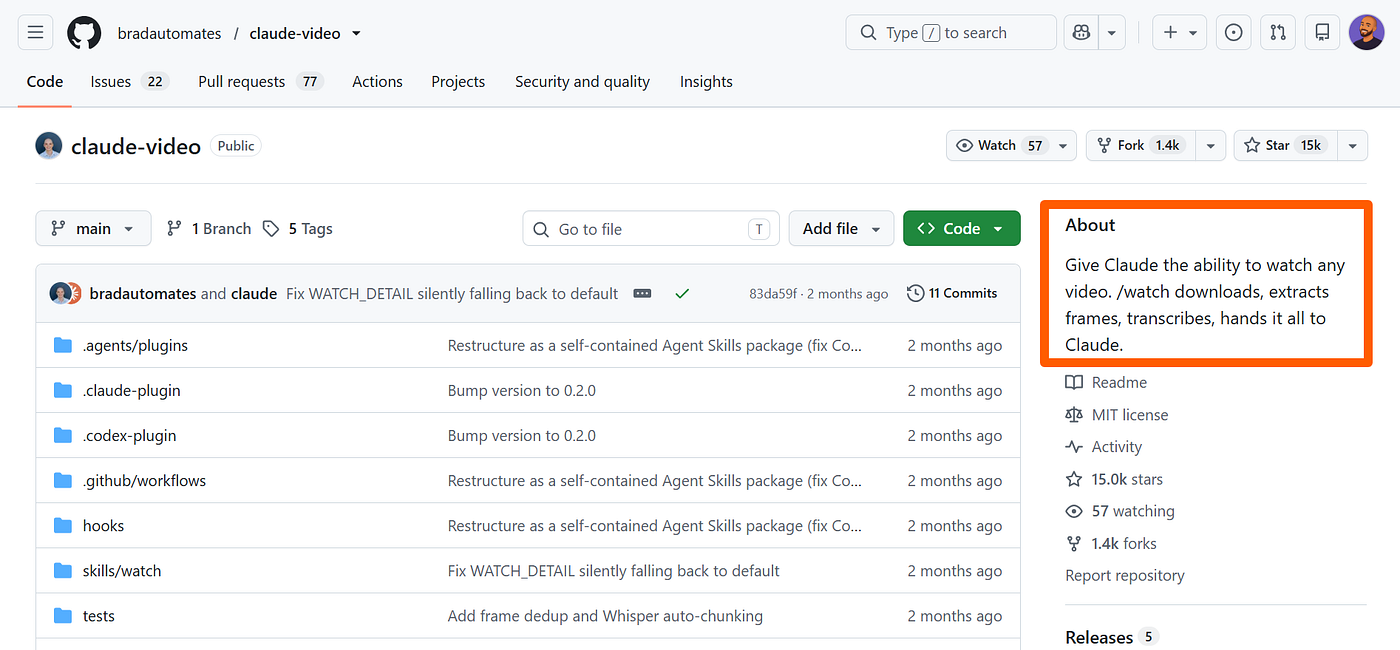Click the repository owner avatar beside claude-video
1400x650 pixels.
(49, 146)
